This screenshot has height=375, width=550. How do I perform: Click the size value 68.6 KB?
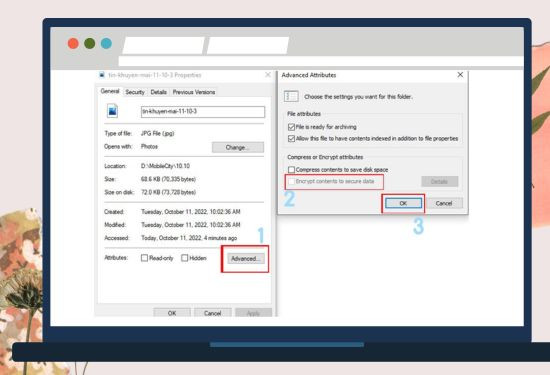click(168, 179)
